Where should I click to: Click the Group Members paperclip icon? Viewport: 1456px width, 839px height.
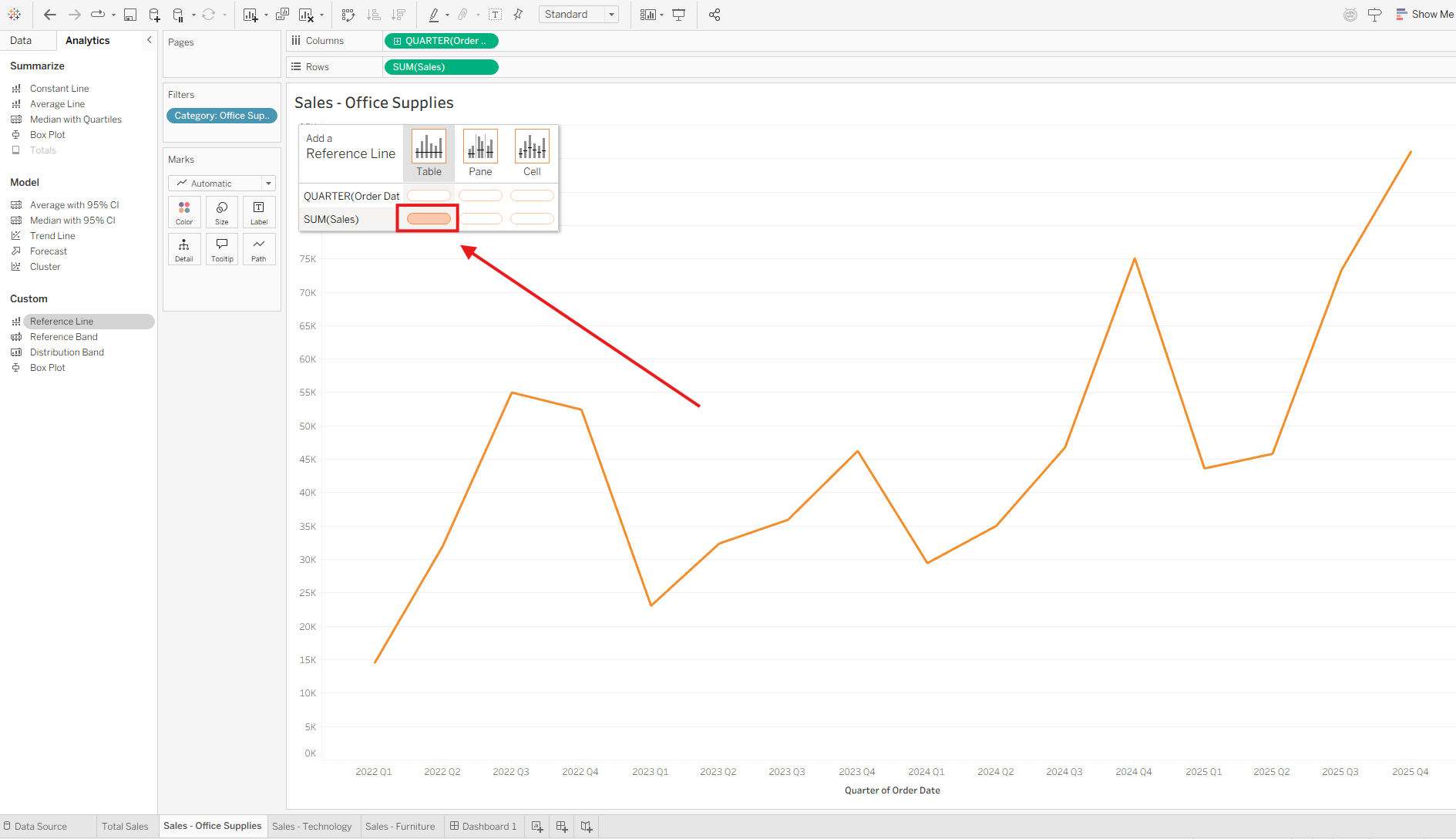click(463, 15)
